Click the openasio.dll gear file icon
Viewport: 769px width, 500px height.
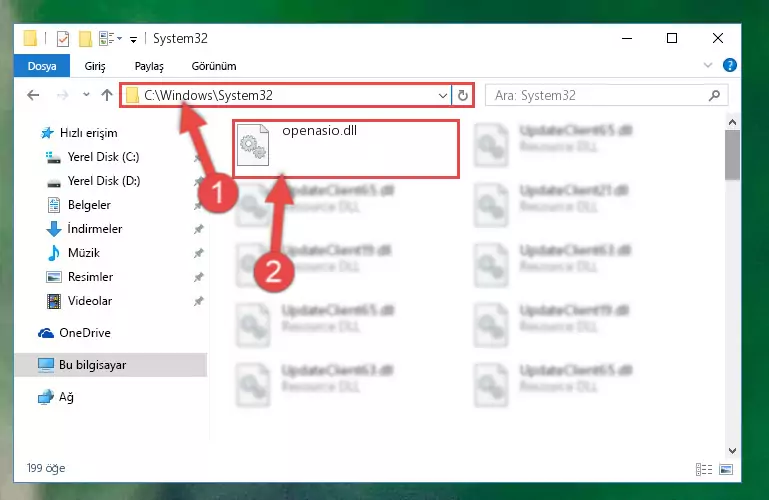point(253,145)
